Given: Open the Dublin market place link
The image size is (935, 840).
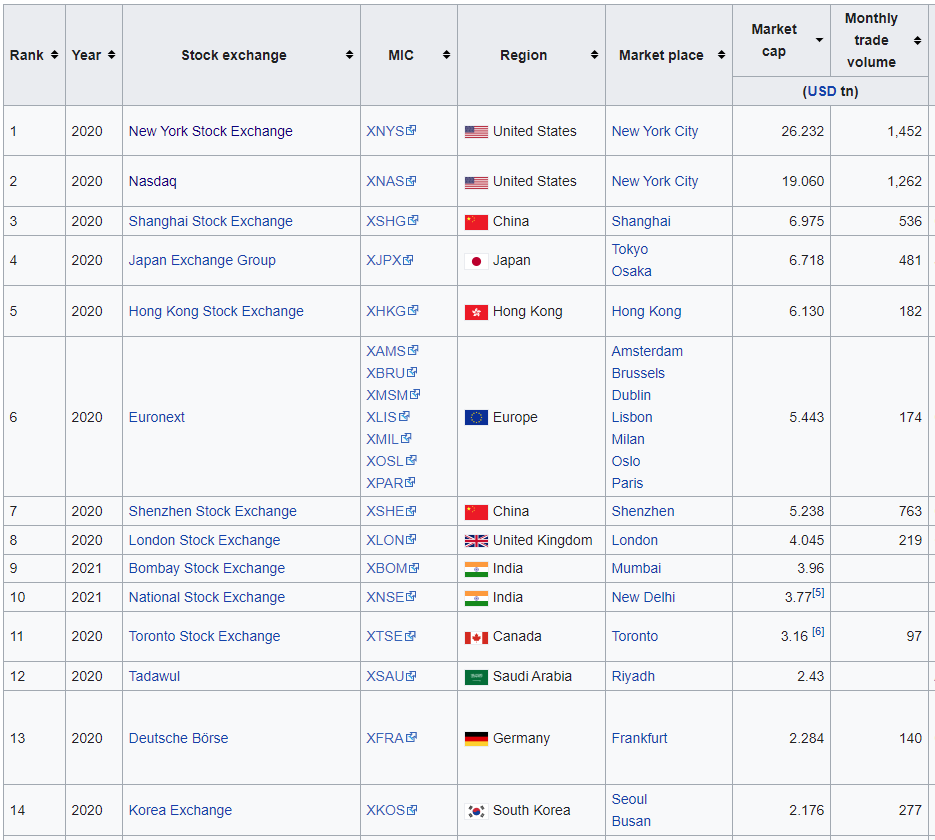Looking at the screenshot, I should pos(631,395).
